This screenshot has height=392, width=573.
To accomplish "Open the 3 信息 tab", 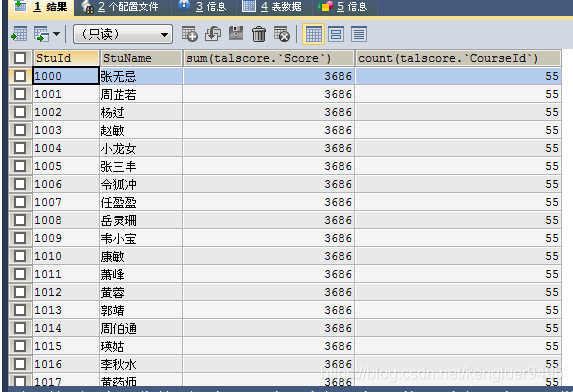I will tap(204, 7).
